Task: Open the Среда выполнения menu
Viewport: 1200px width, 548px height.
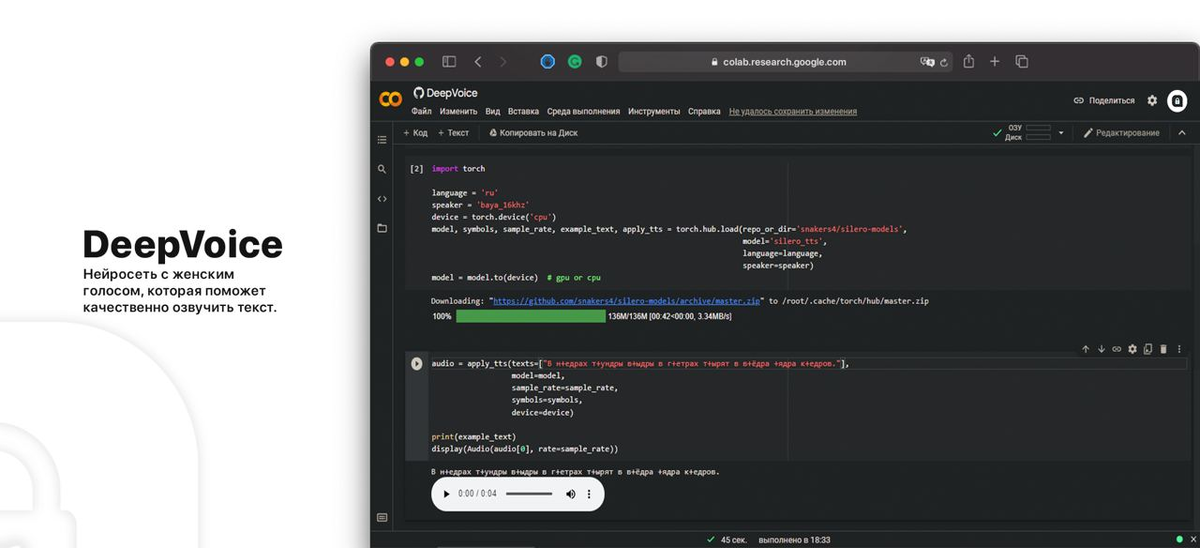Action: 583,111
